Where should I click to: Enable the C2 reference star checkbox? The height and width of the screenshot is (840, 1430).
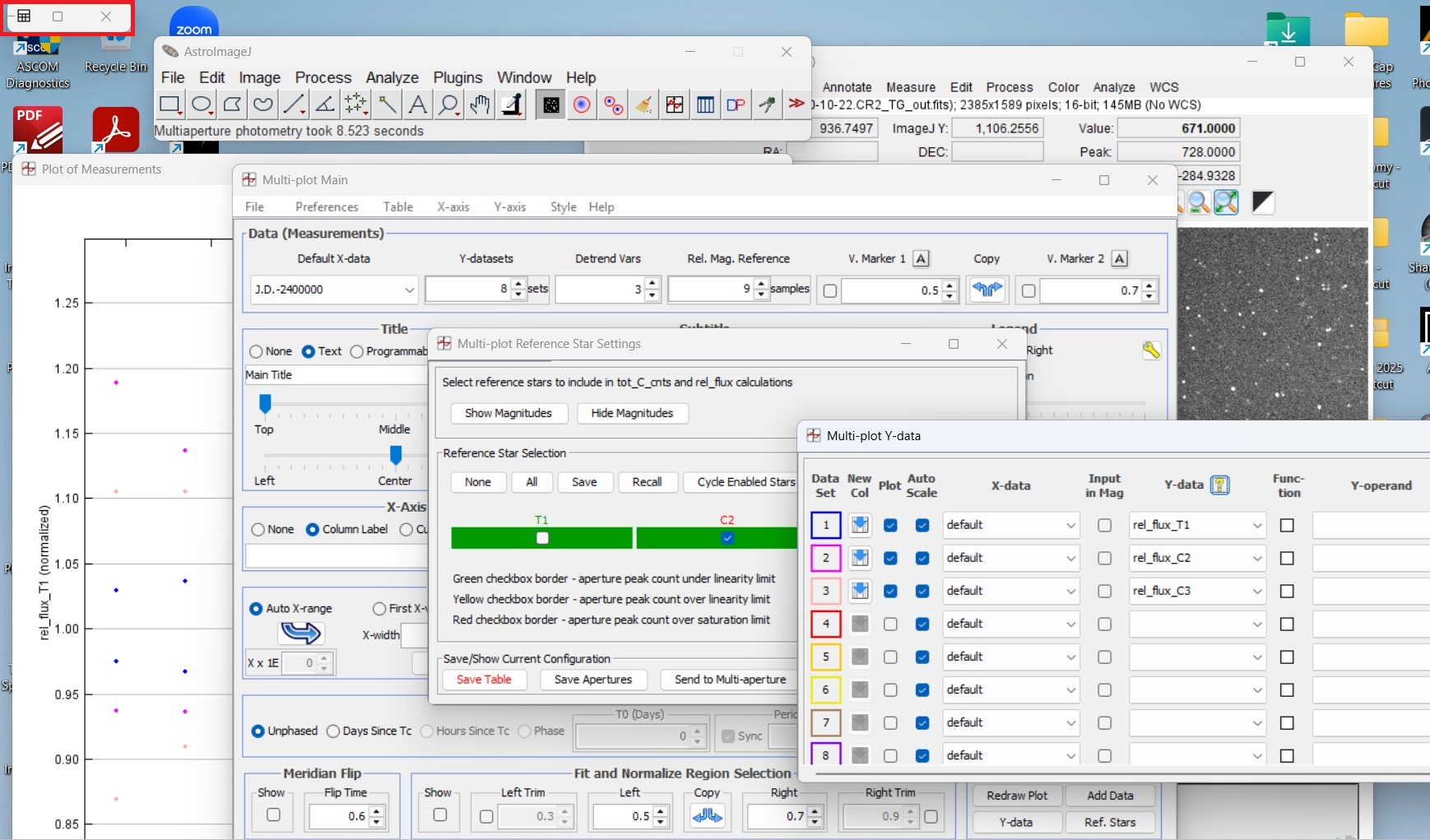[x=727, y=538]
